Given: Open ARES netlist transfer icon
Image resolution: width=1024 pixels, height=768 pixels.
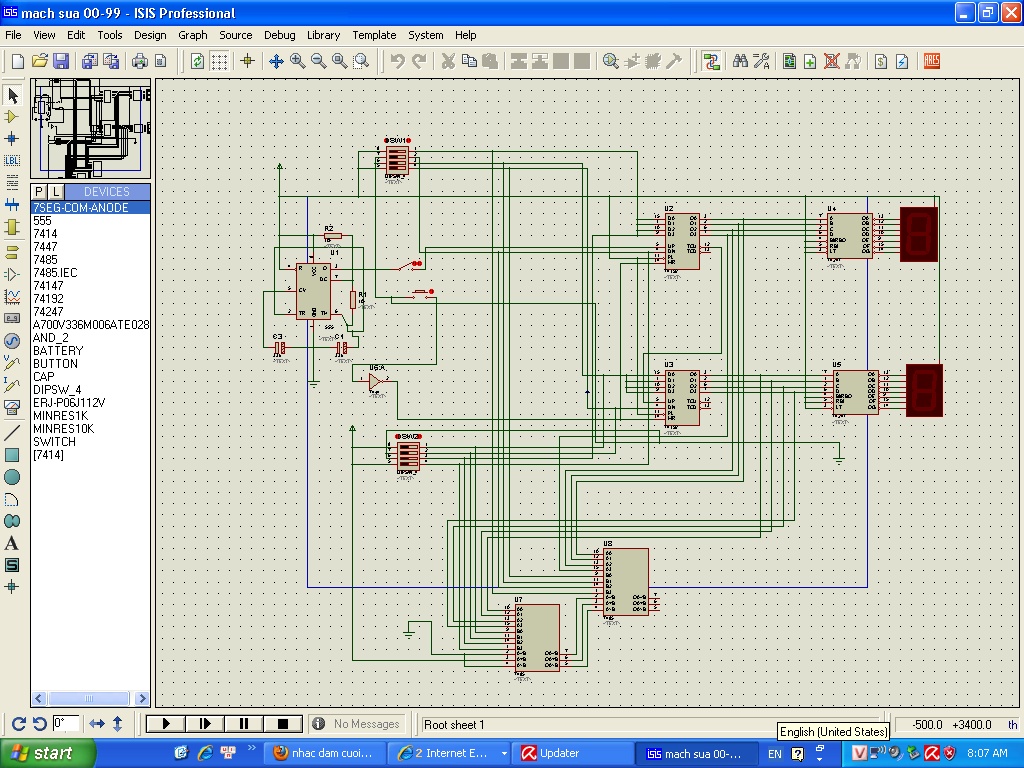Looking at the screenshot, I should click(x=932, y=61).
